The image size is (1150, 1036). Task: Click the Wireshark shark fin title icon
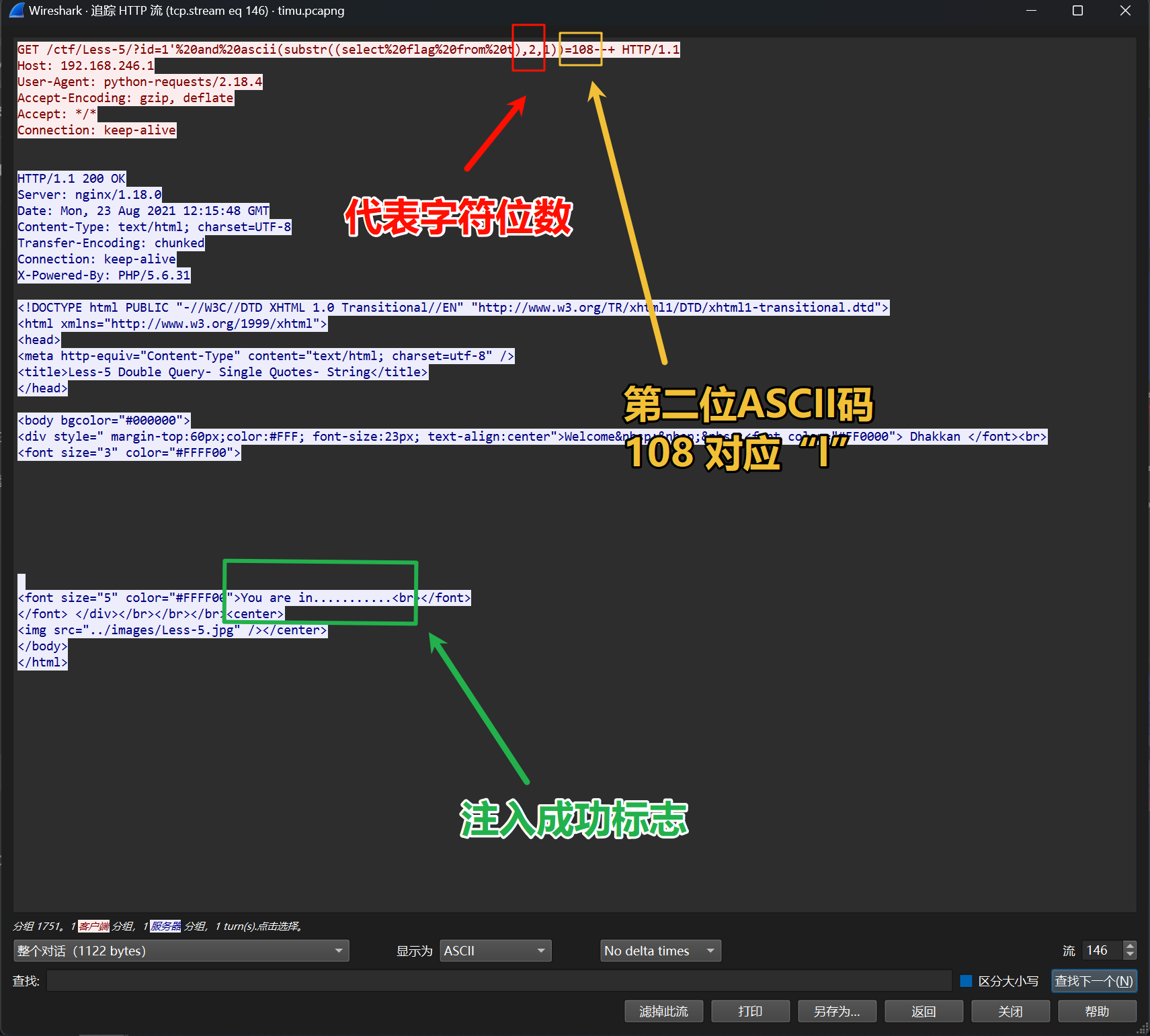17,11
